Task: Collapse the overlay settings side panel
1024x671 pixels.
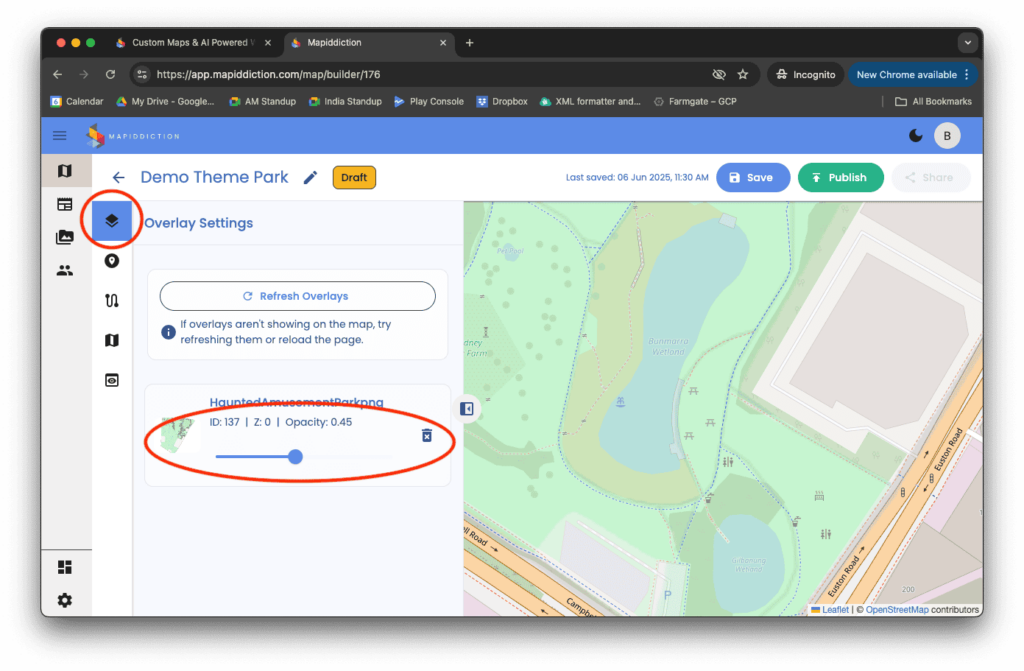Action: coord(466,408)
